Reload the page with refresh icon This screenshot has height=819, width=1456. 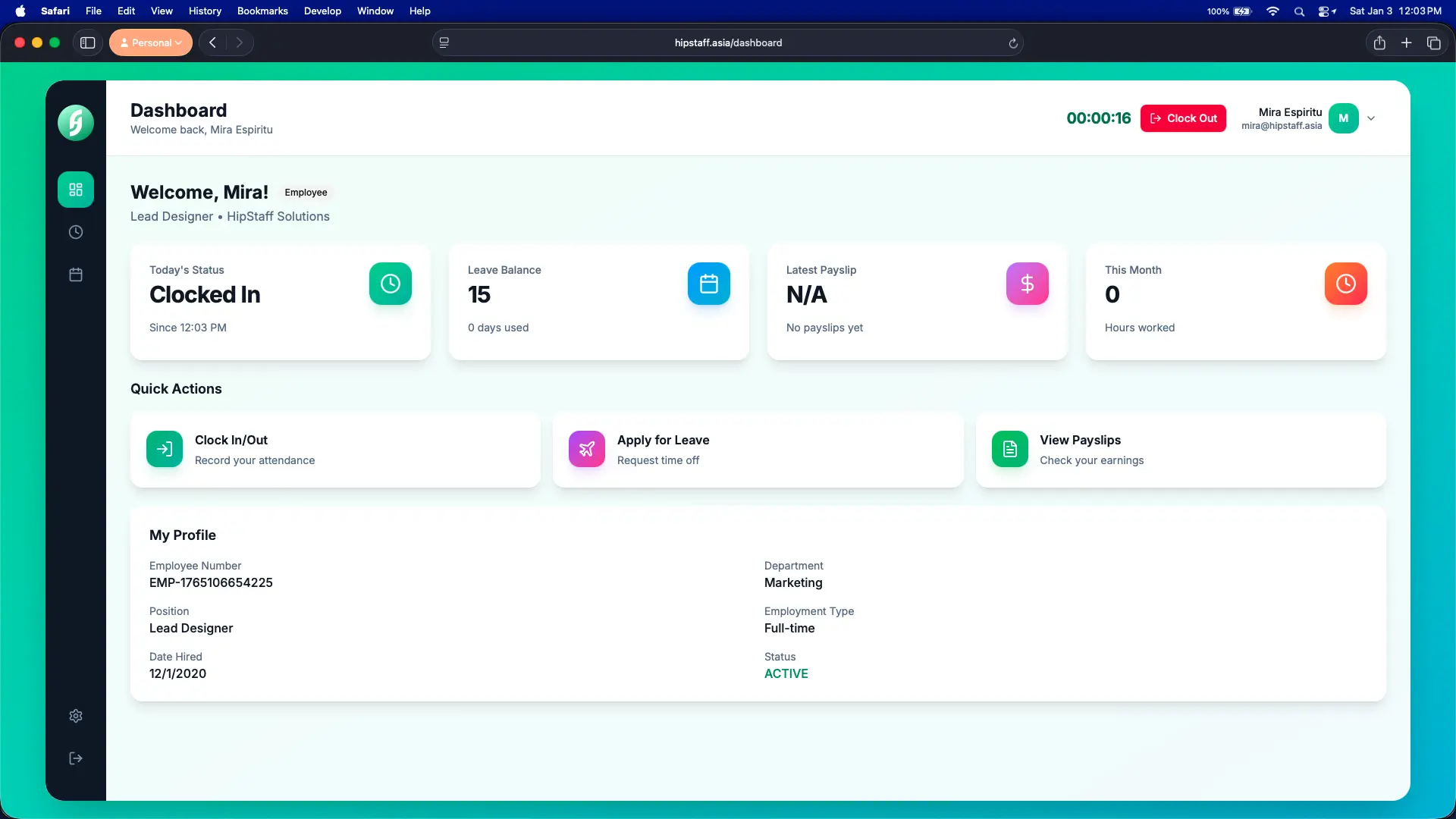pos(1013,43)
